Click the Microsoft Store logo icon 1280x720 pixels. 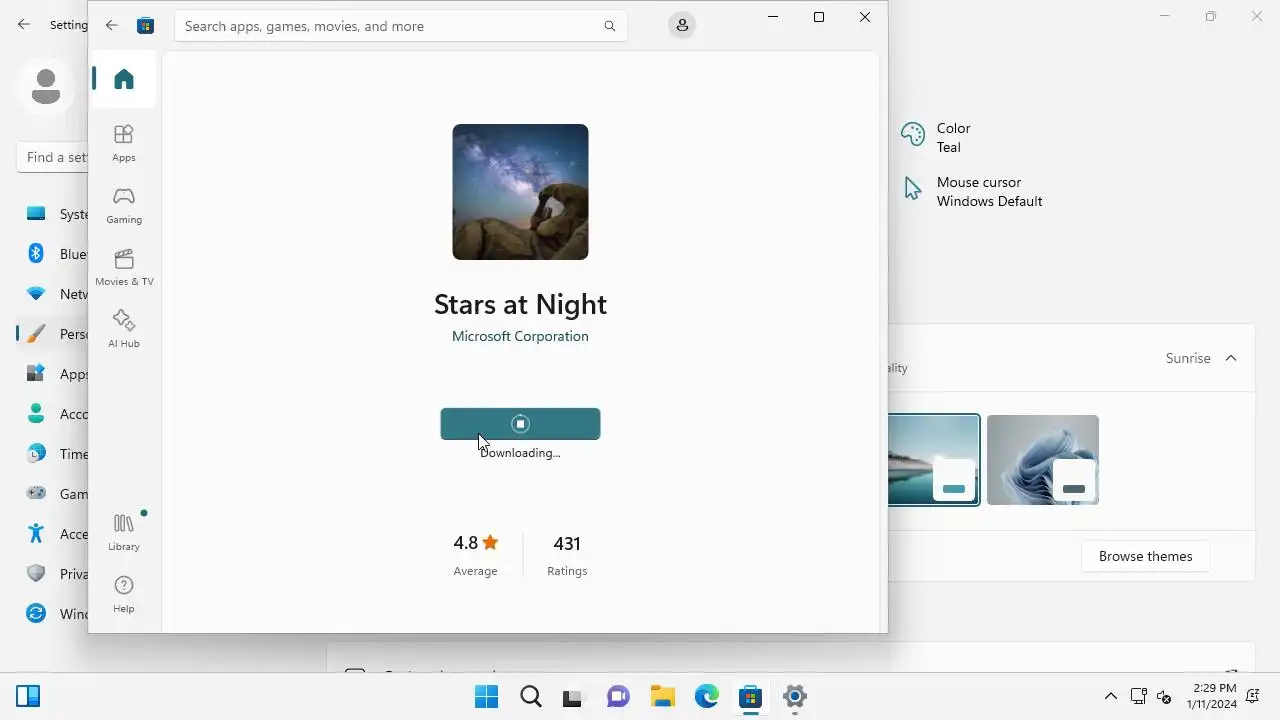146,26
